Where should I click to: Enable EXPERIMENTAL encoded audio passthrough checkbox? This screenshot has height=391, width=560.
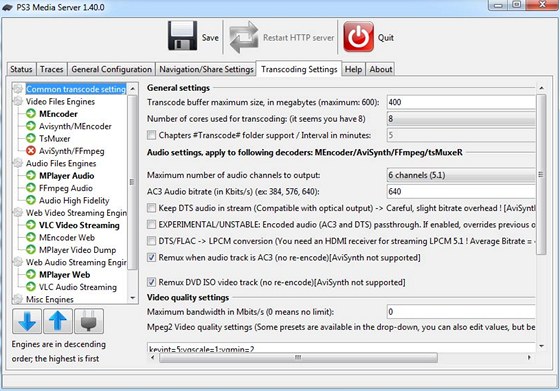click(x=151, y=224)
